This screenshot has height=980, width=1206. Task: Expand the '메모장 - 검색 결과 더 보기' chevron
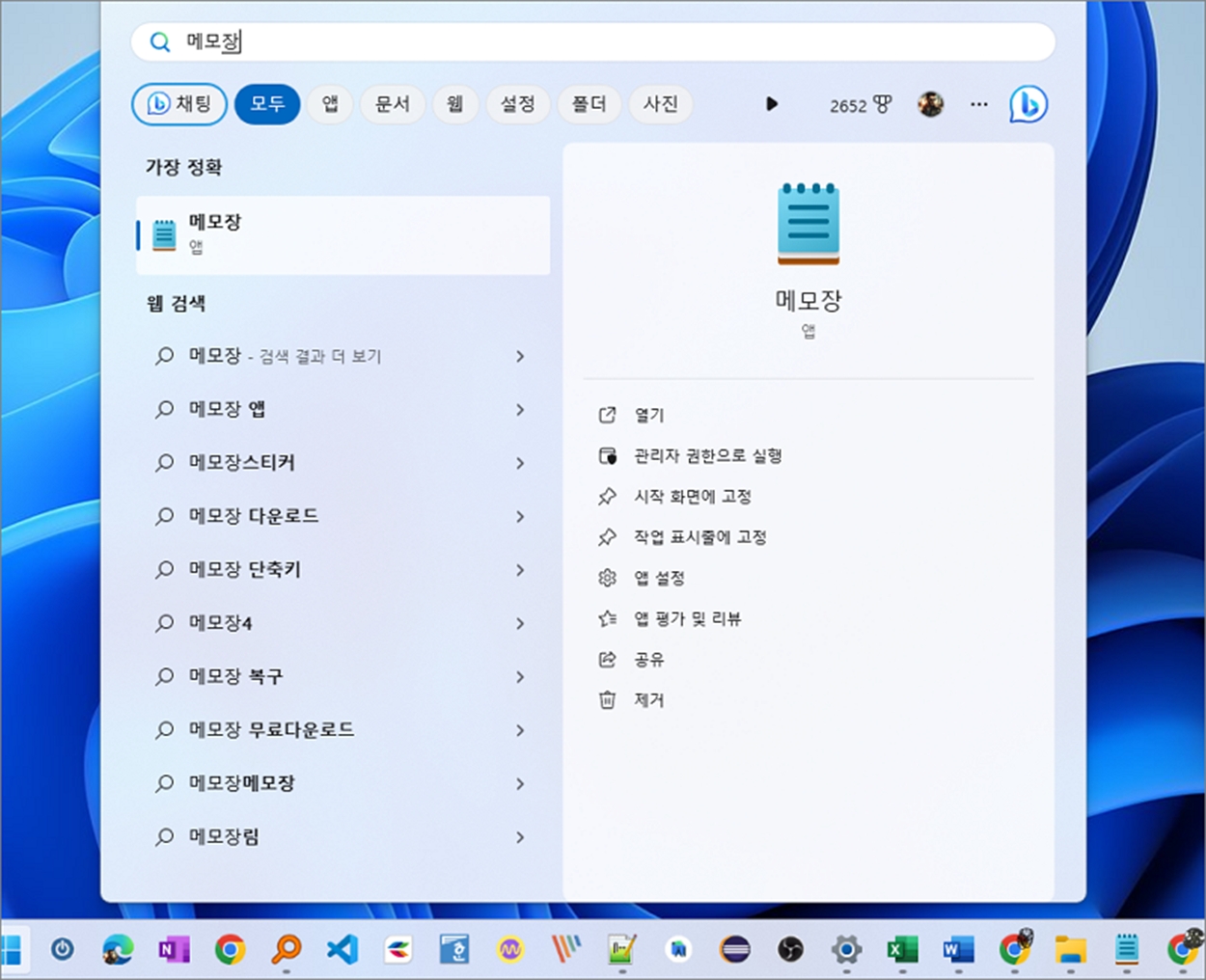click(x=520, y=357)
